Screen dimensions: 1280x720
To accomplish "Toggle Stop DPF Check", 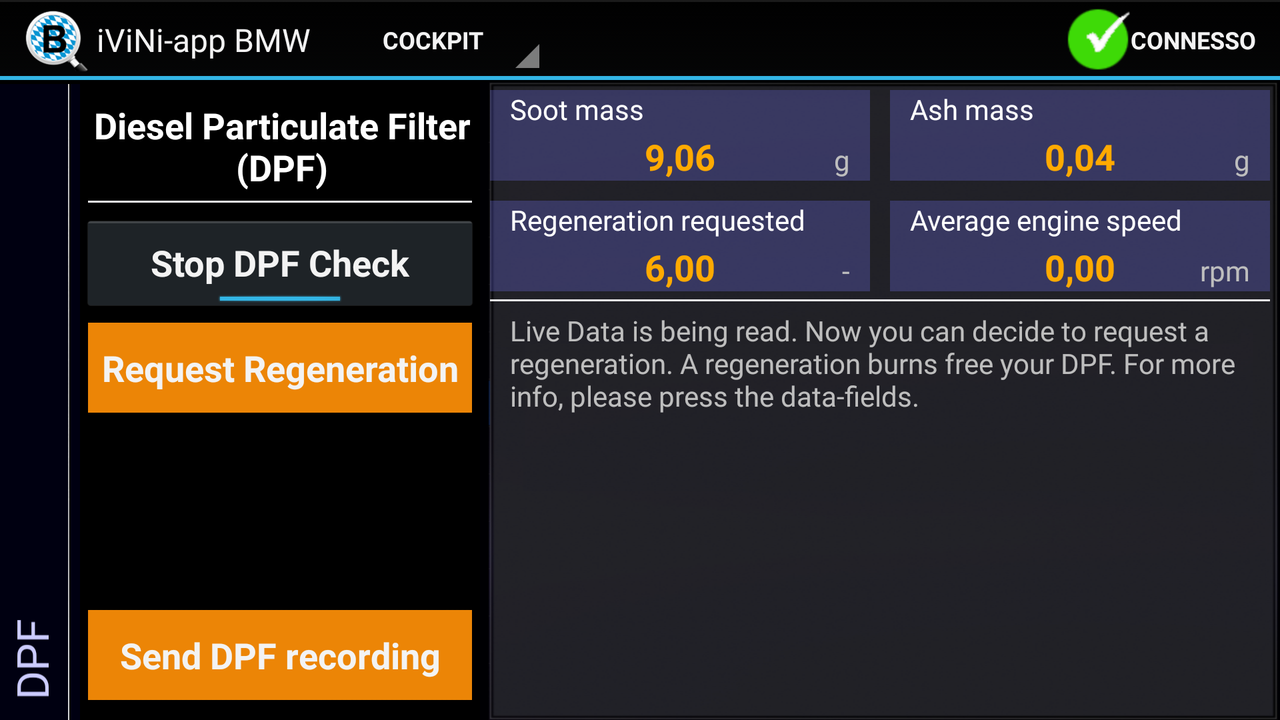I will (x=280, y=264).
